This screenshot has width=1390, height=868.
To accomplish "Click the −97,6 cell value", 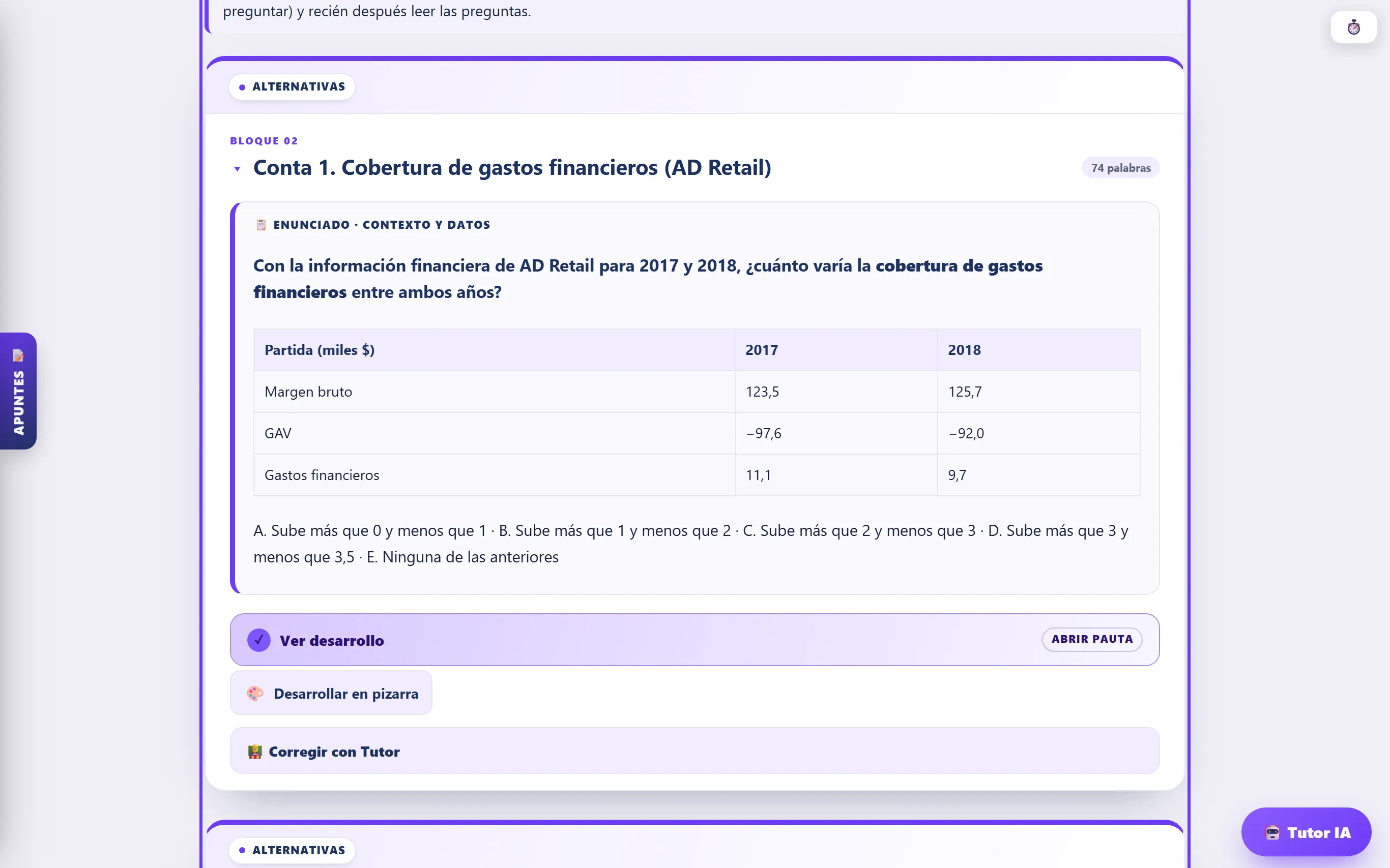I will (763, 433).
